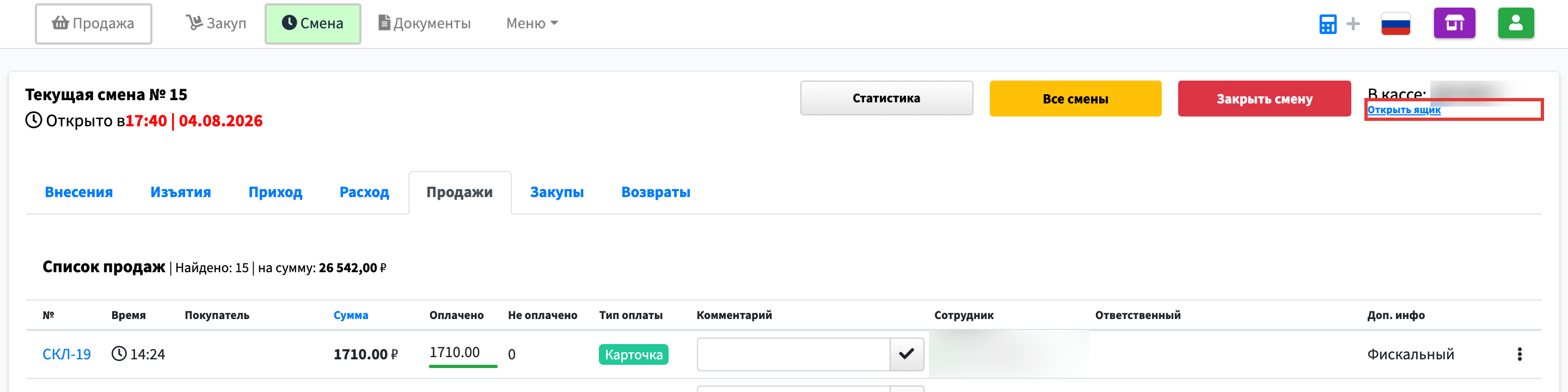
Task: Expand the Меню dropdown
Action: click(532, 24)
